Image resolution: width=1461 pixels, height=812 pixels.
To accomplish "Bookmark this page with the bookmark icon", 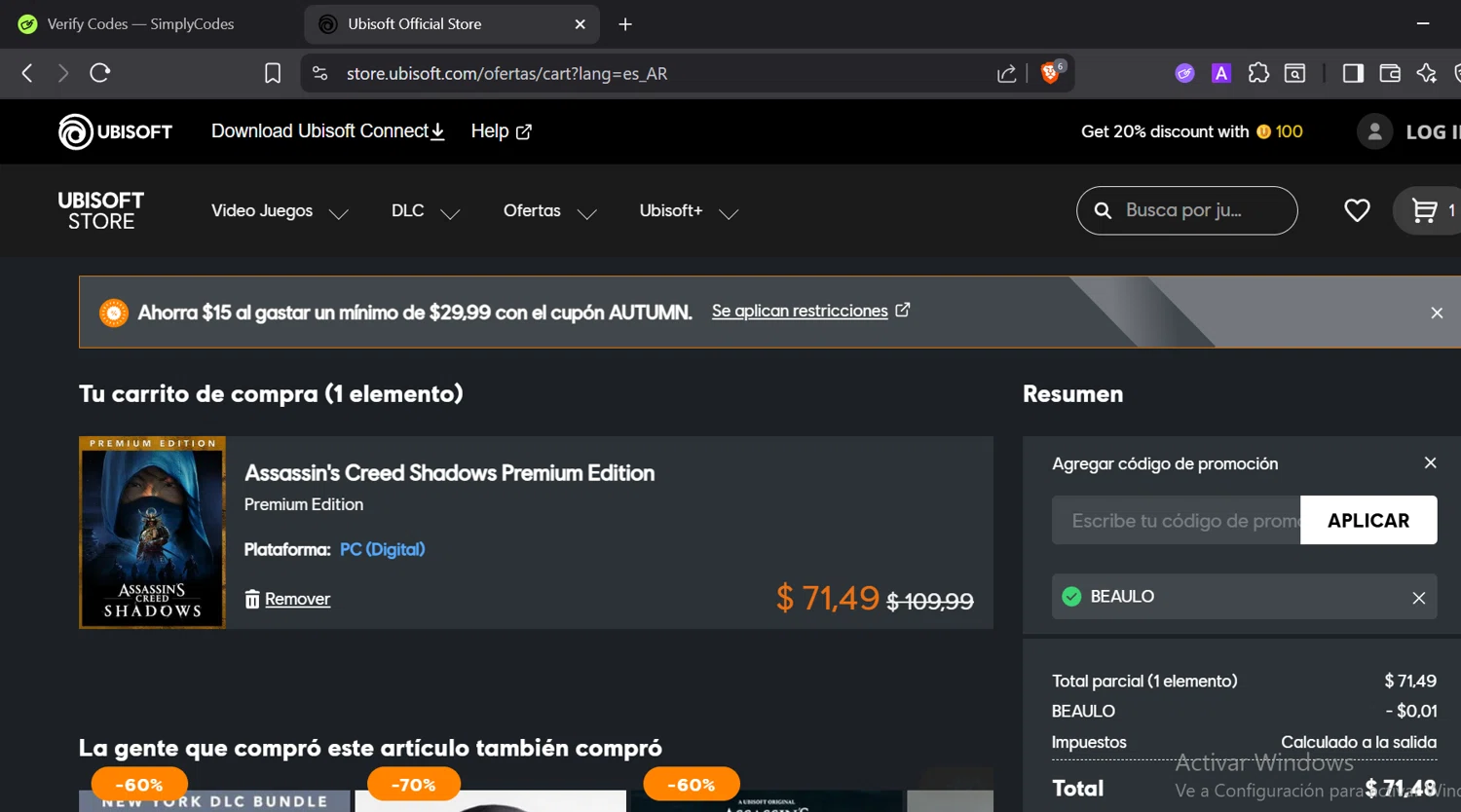I will 273,73.
